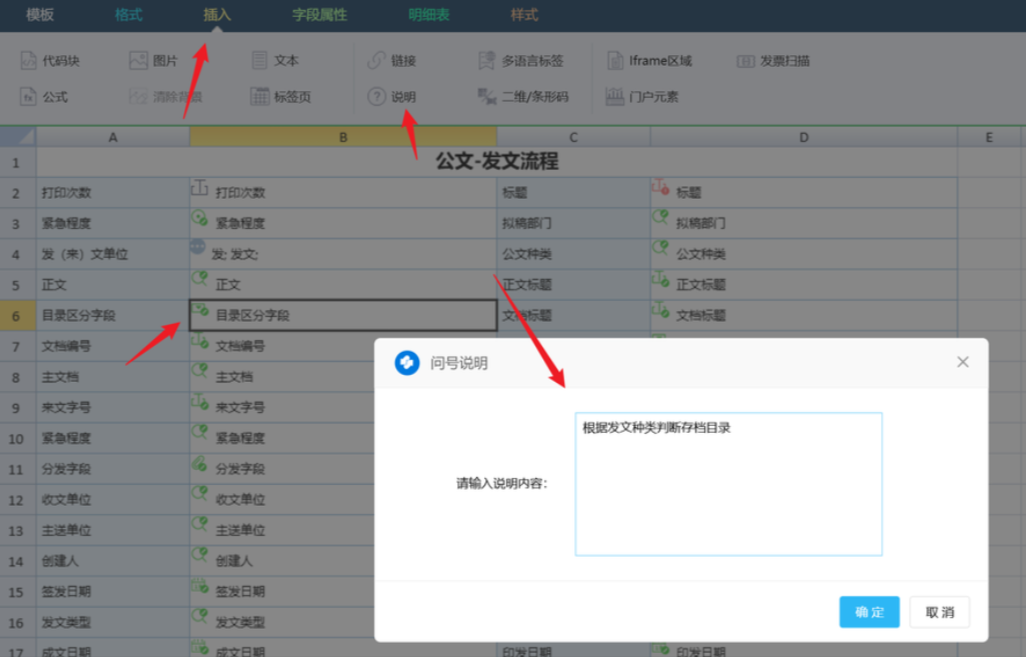Select cell 主送单位 in column A
Image resolution: width=1026 pixels, height=657 pixels.
click(113, 531)
